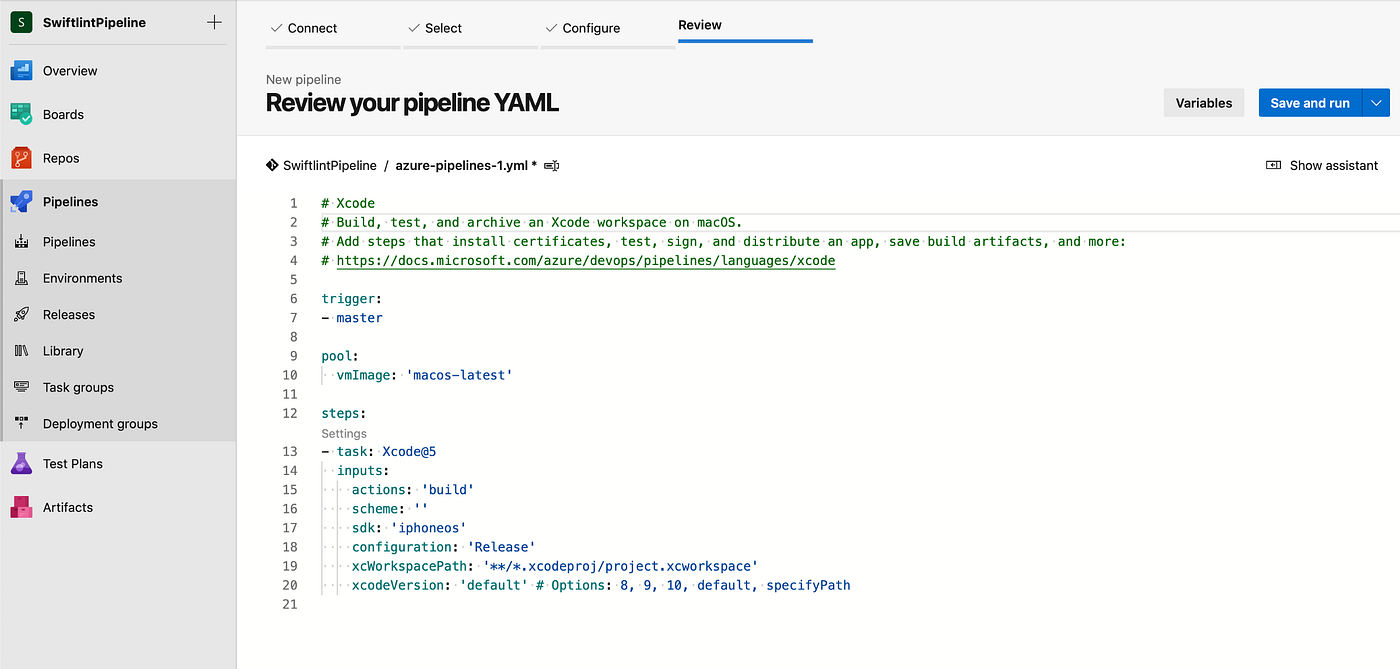Viewport: 1400px width, 669px height.
Task: Open Boards from the sidebar icon
Action: 22,114
